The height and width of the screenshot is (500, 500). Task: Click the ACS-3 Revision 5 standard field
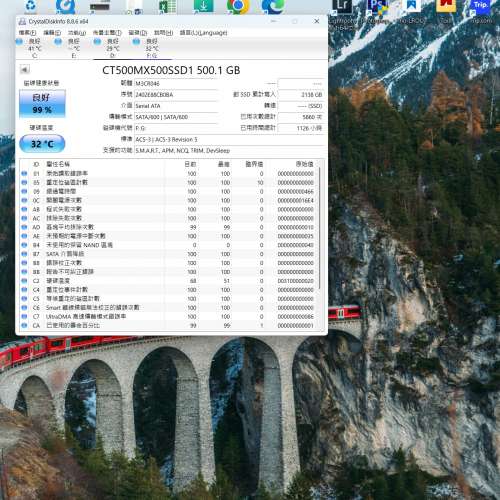(x=229, y=139)
